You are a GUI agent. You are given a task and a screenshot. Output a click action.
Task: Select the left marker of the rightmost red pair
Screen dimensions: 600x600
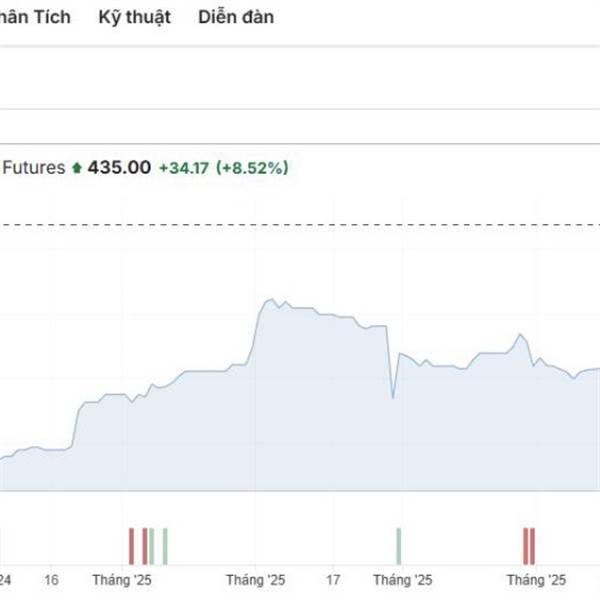(526, 546)
